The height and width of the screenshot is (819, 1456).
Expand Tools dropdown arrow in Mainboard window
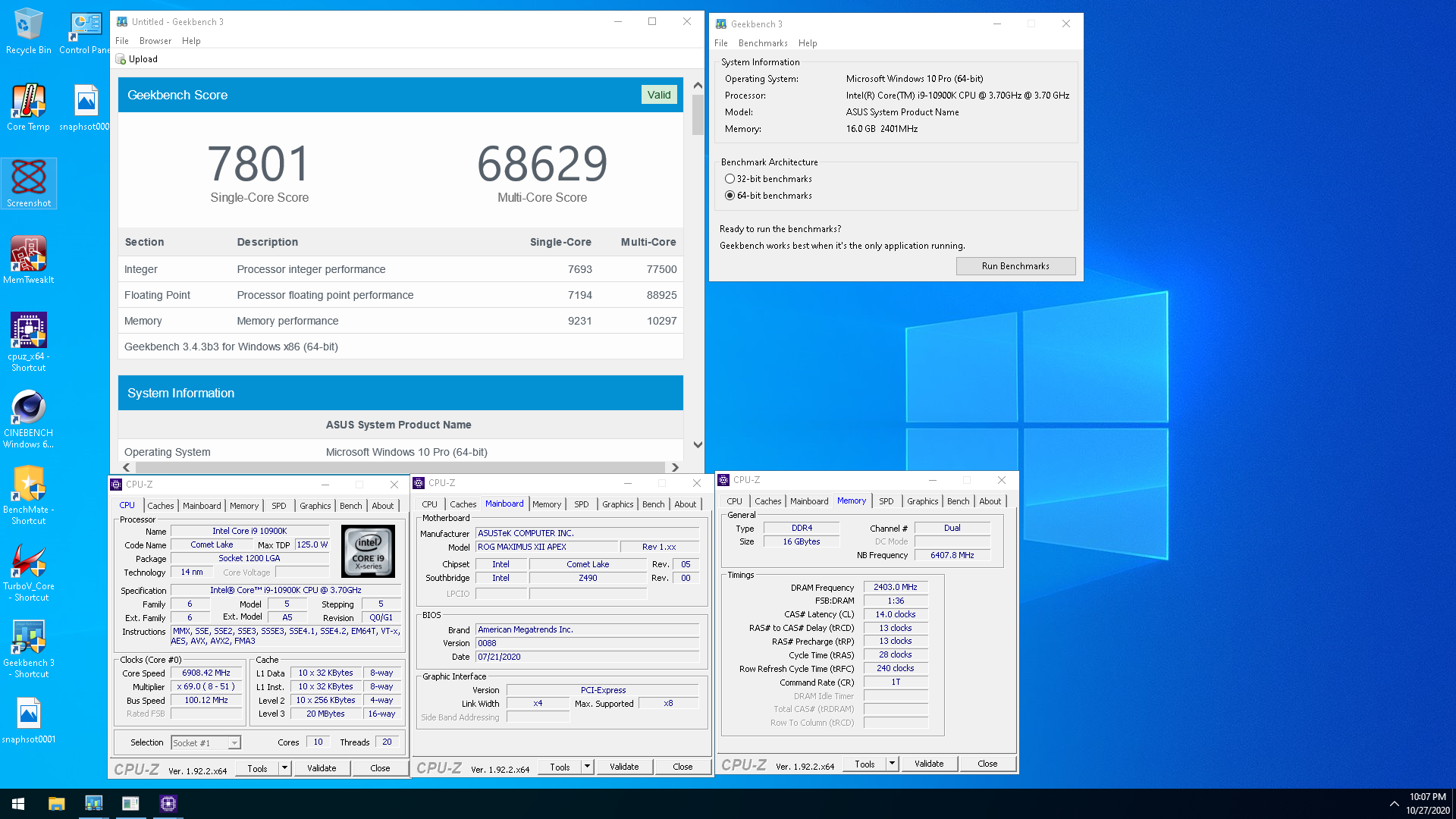click(587, 767)
